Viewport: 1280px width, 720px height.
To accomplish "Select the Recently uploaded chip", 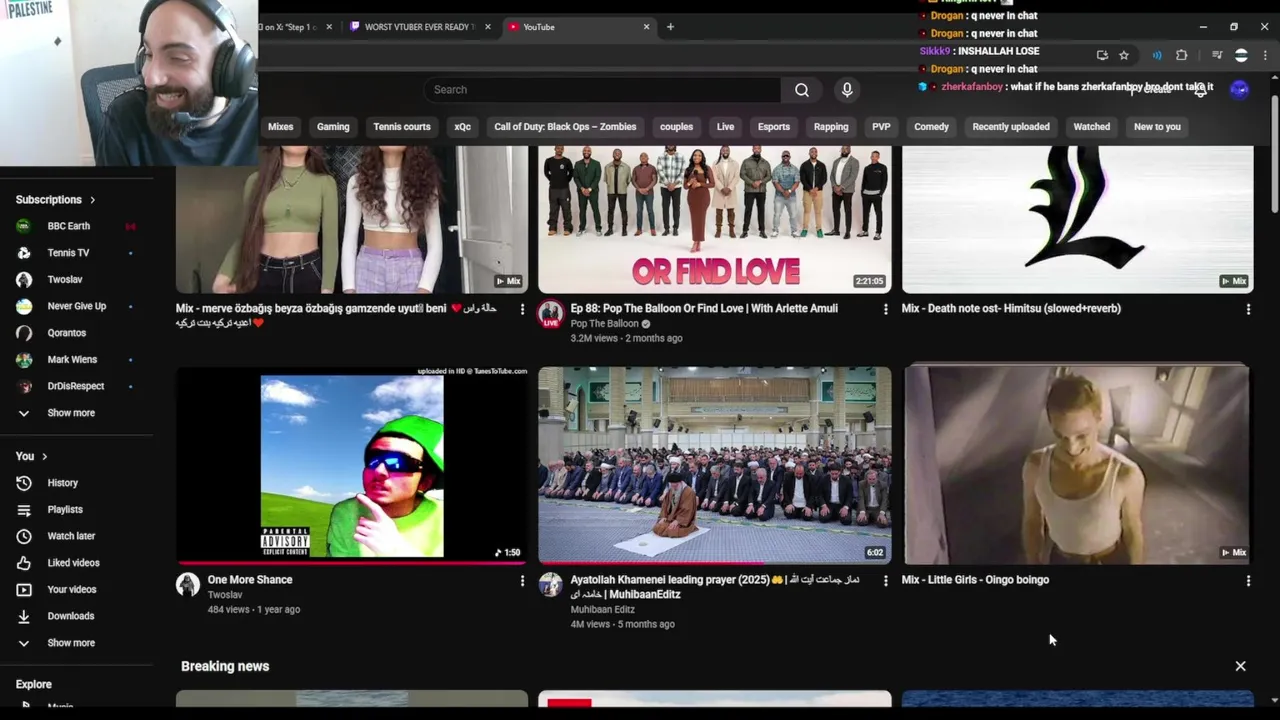I will pyautogui.click(x=1011, y=127).
